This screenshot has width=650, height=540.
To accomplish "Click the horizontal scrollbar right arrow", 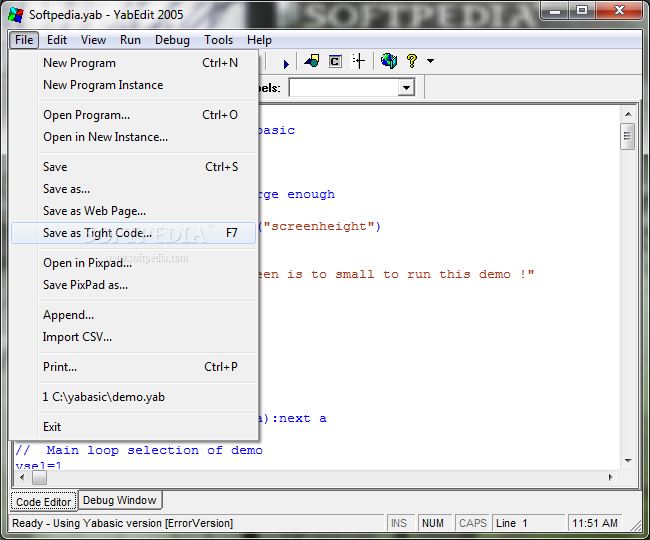I will pos(611,477).
